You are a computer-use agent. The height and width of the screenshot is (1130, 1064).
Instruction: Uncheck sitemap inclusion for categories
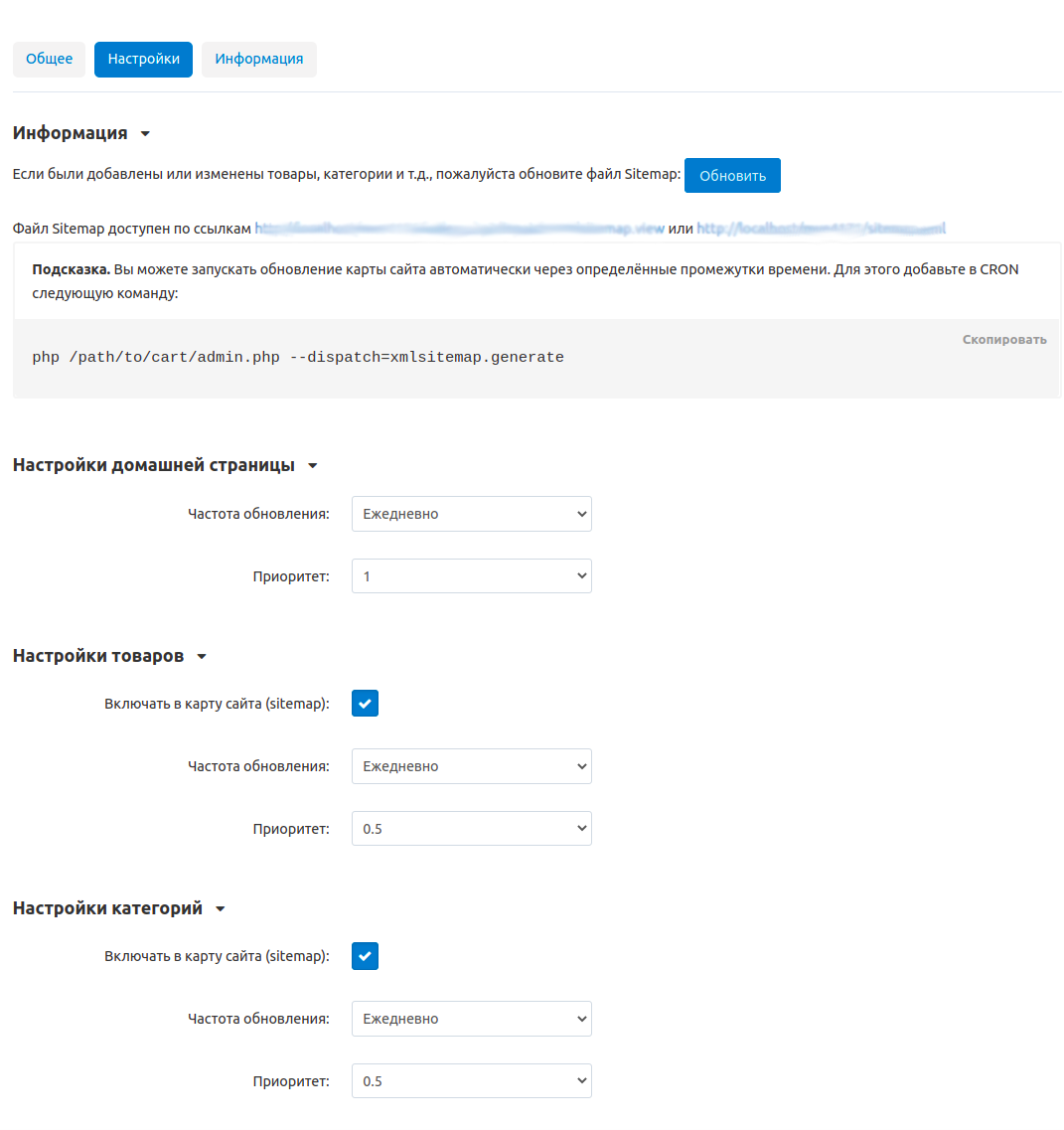365,956
